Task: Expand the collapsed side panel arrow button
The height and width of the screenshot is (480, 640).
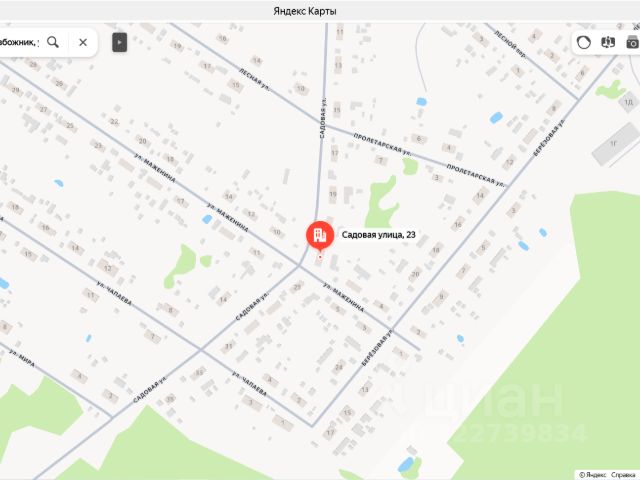Action: tap(120, 42)
